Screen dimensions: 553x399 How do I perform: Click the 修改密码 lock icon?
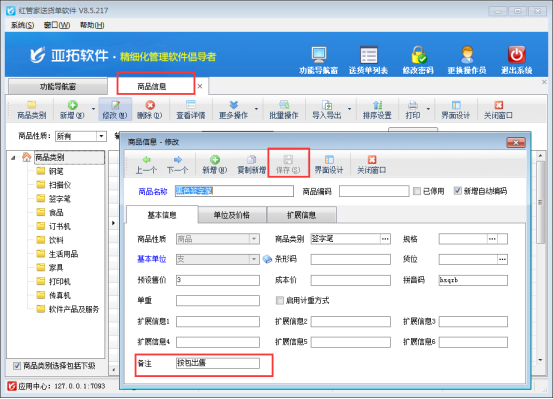click(x=418, y=55)
